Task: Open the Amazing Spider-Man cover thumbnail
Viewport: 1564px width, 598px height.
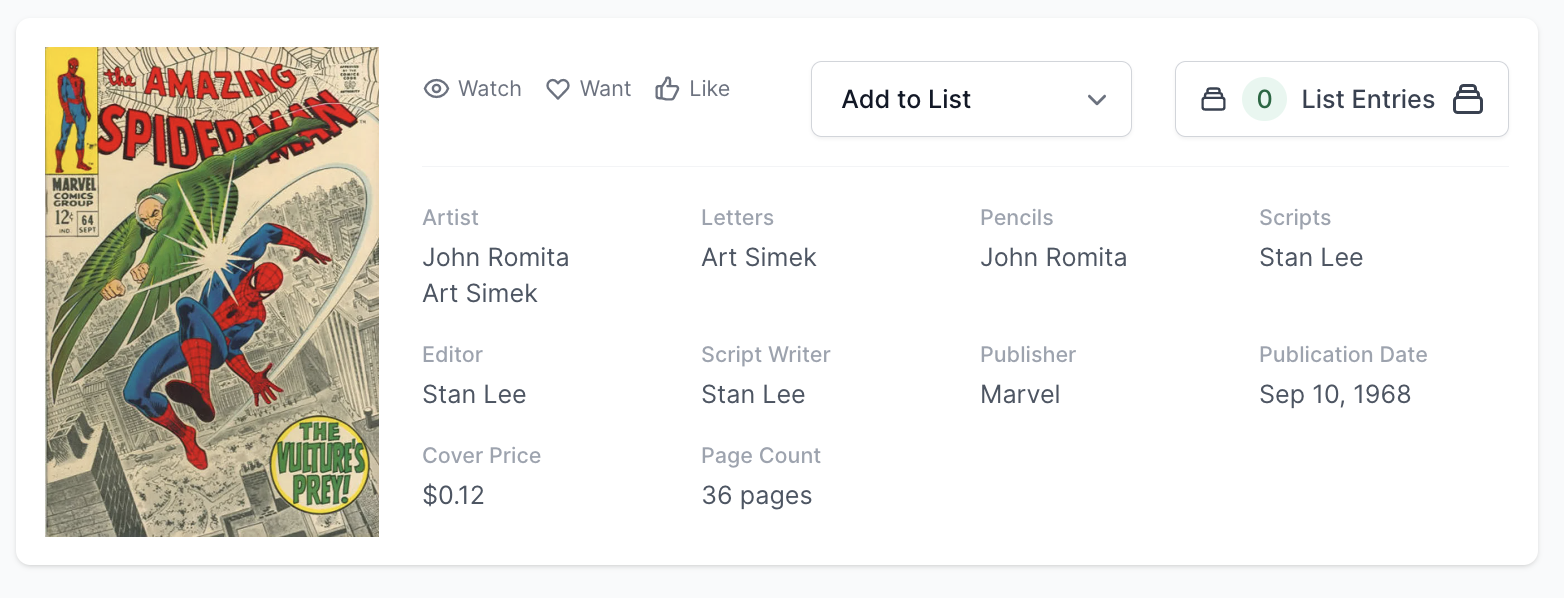Action: 212,291
